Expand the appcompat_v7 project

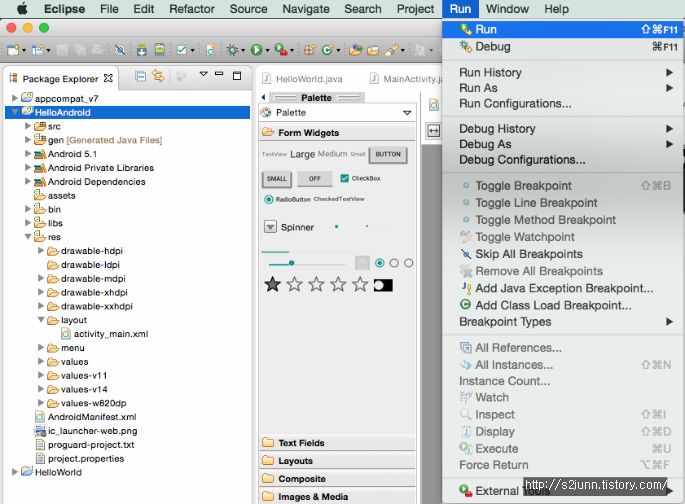[x=14, y=98]
